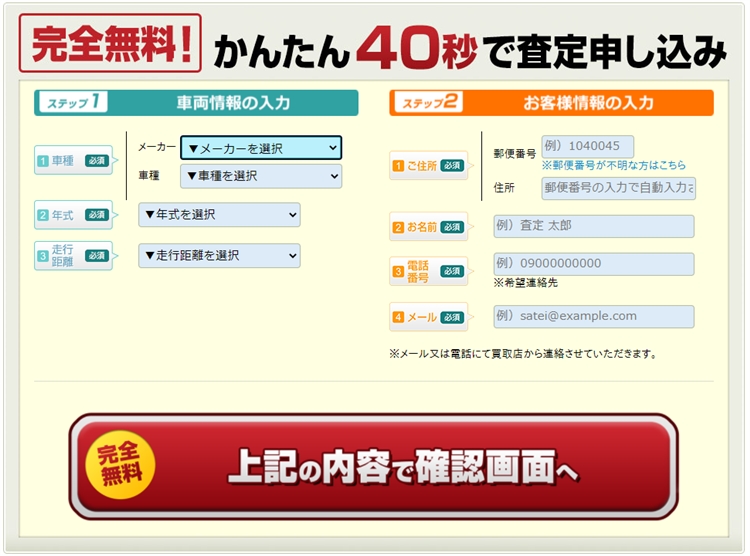This screenshot has height=556, width=750.
Task: Expand the 車種を選択 dropdown
Action: pyautogui.click(x=260, y=176)
